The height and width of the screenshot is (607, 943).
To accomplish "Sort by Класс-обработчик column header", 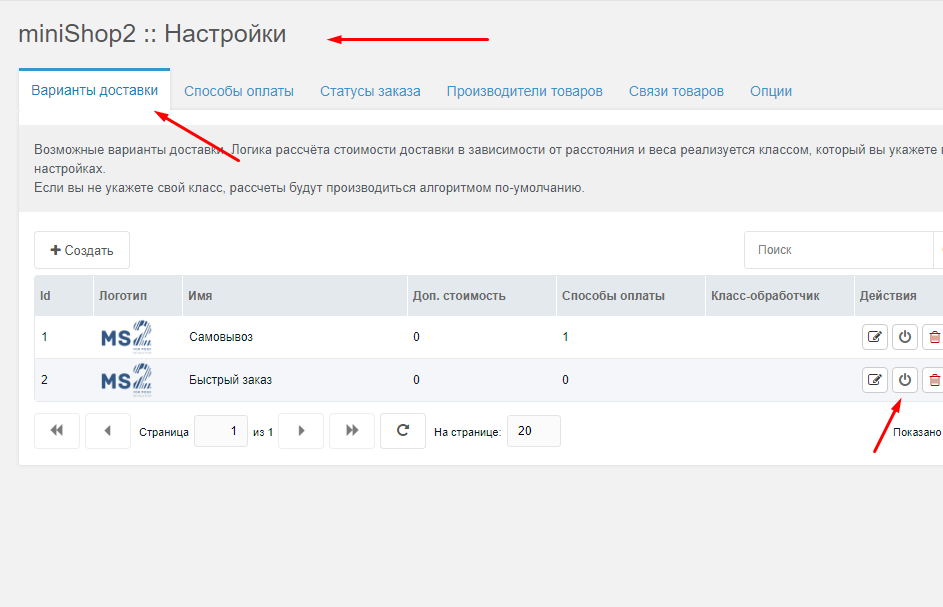I will pos(780,296).
